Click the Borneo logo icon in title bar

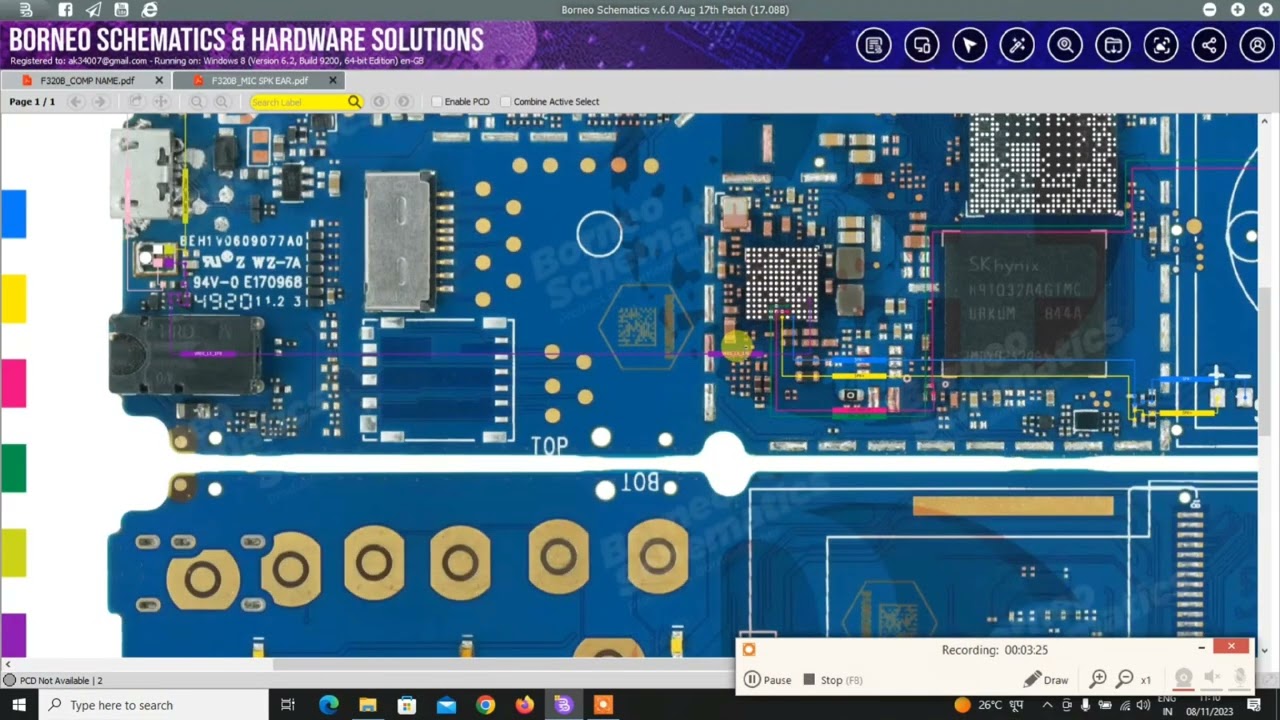point(26,10)
